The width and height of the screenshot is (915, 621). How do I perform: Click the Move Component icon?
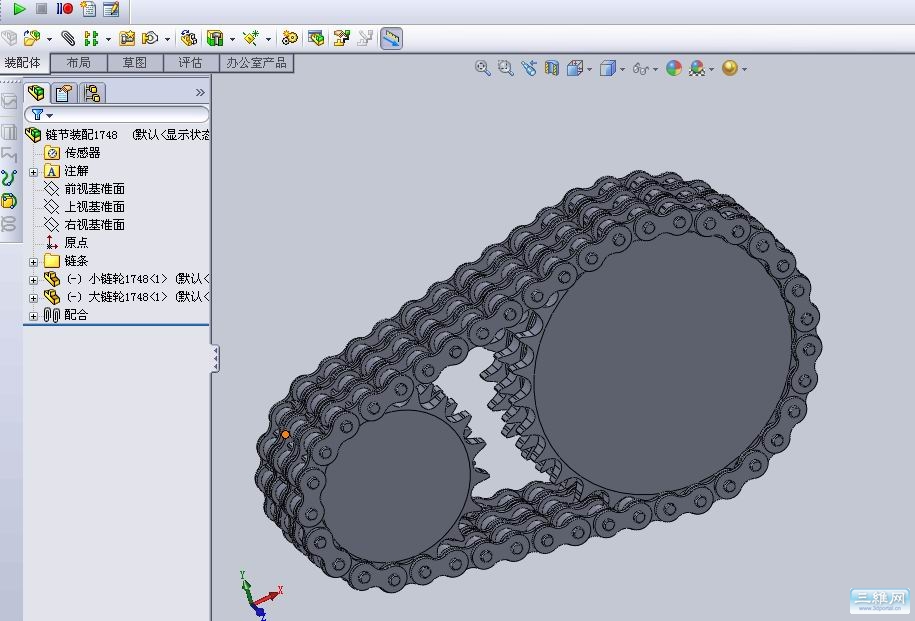click(x=150, y=39)
